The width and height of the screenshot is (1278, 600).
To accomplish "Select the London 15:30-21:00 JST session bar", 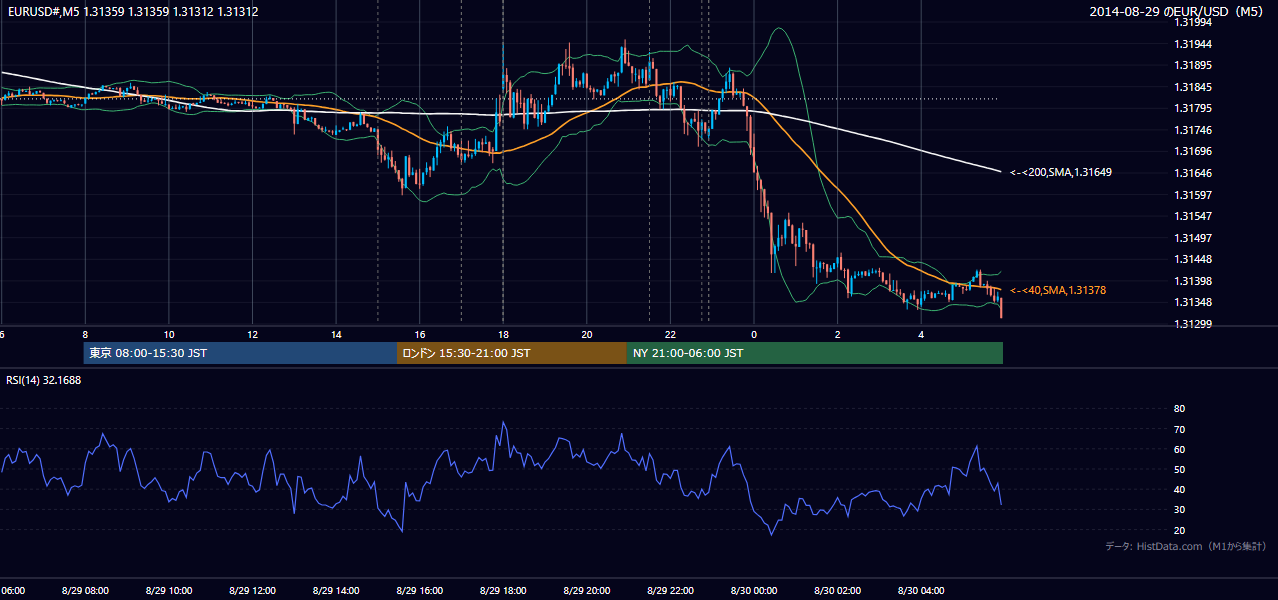I will [x=512, y=353].
